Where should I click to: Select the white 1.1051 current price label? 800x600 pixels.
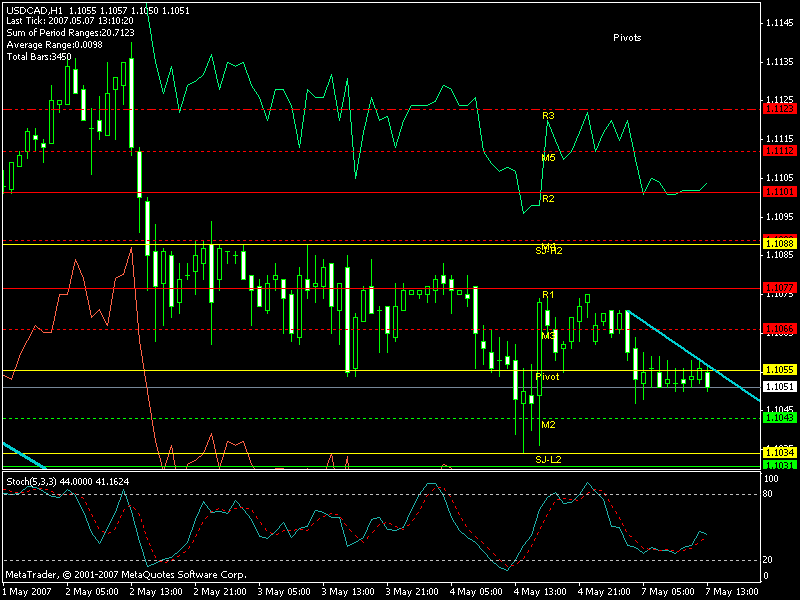point(778,387)
